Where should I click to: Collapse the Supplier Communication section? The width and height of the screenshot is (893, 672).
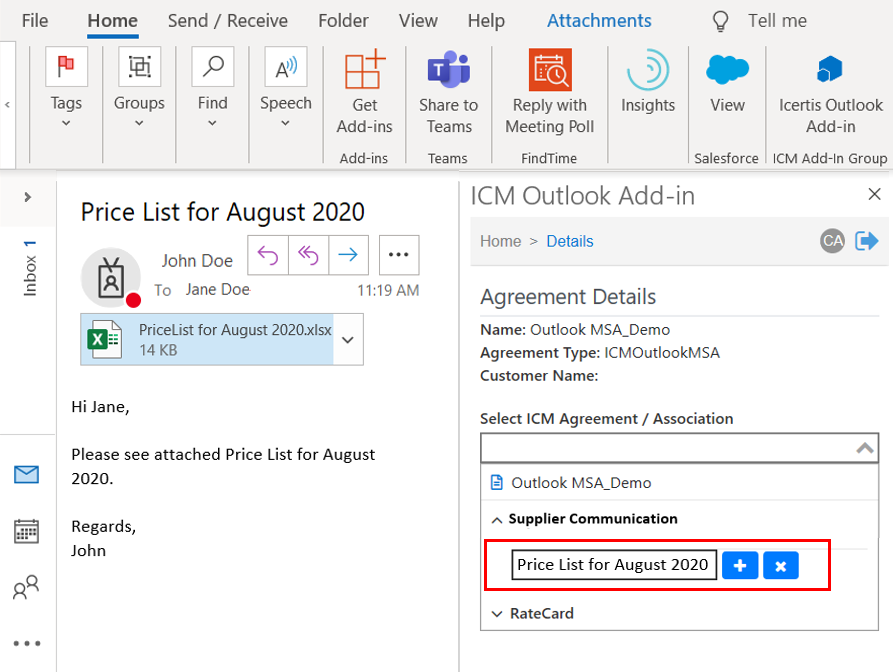(497, 519)
